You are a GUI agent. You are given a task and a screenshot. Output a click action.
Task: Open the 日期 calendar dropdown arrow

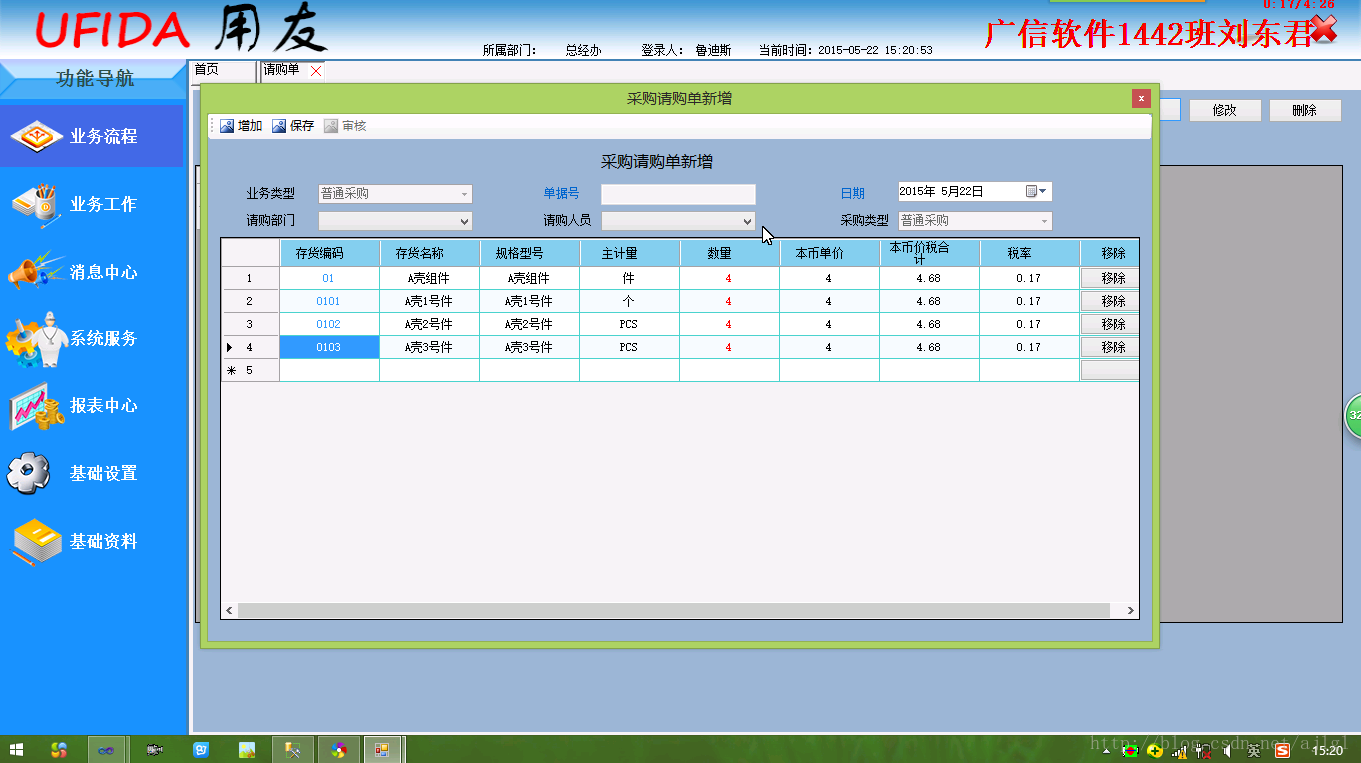[1043, 192]
